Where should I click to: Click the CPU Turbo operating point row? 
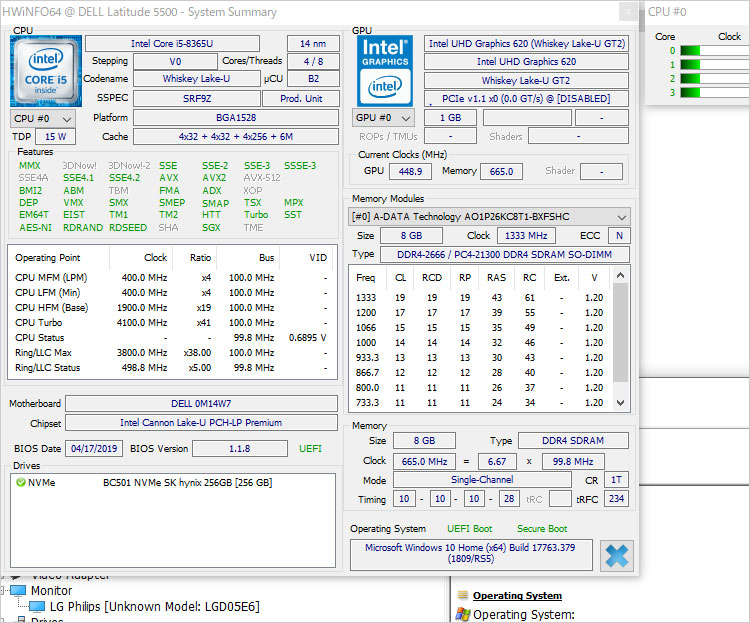(x=171, y=323)
